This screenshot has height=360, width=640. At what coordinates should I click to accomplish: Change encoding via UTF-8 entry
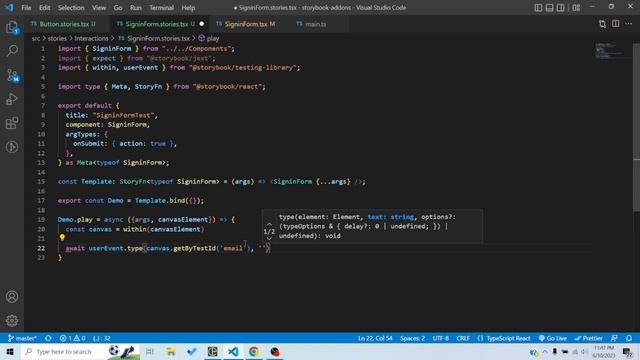click(440, 338)
